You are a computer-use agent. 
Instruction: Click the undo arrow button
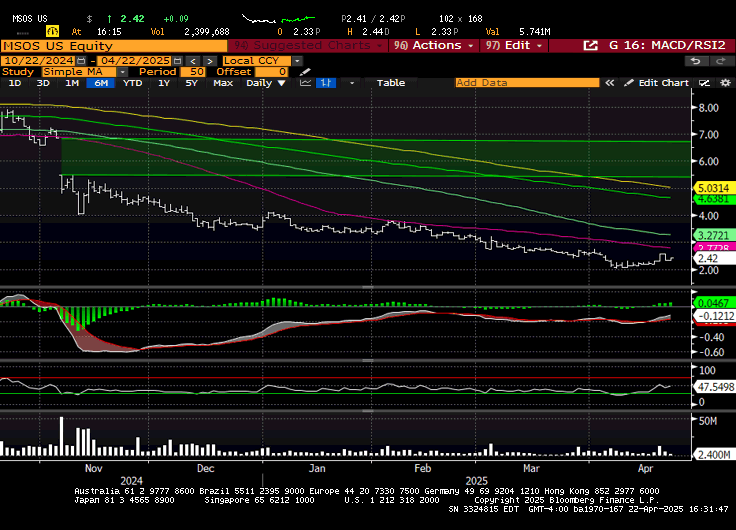point(696,61)
